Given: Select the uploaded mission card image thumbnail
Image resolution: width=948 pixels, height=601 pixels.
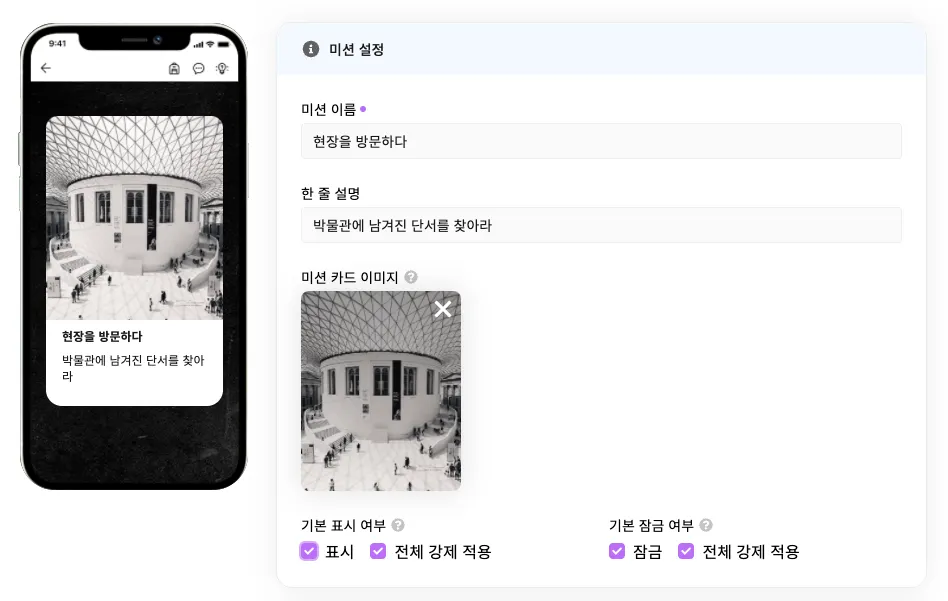Looking at the screenshot, I should pos(381,391).
